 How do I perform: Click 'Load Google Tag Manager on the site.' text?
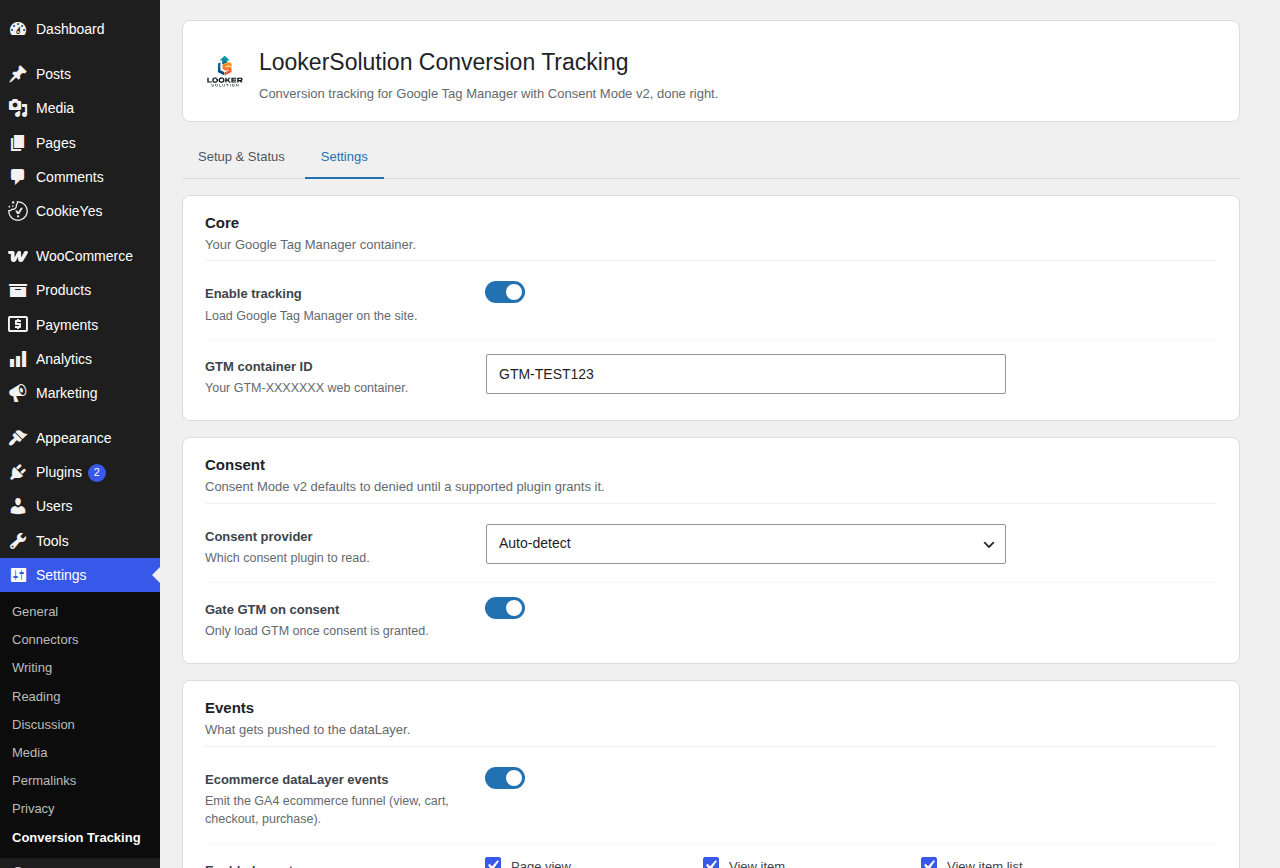click(x=311, y=315)
